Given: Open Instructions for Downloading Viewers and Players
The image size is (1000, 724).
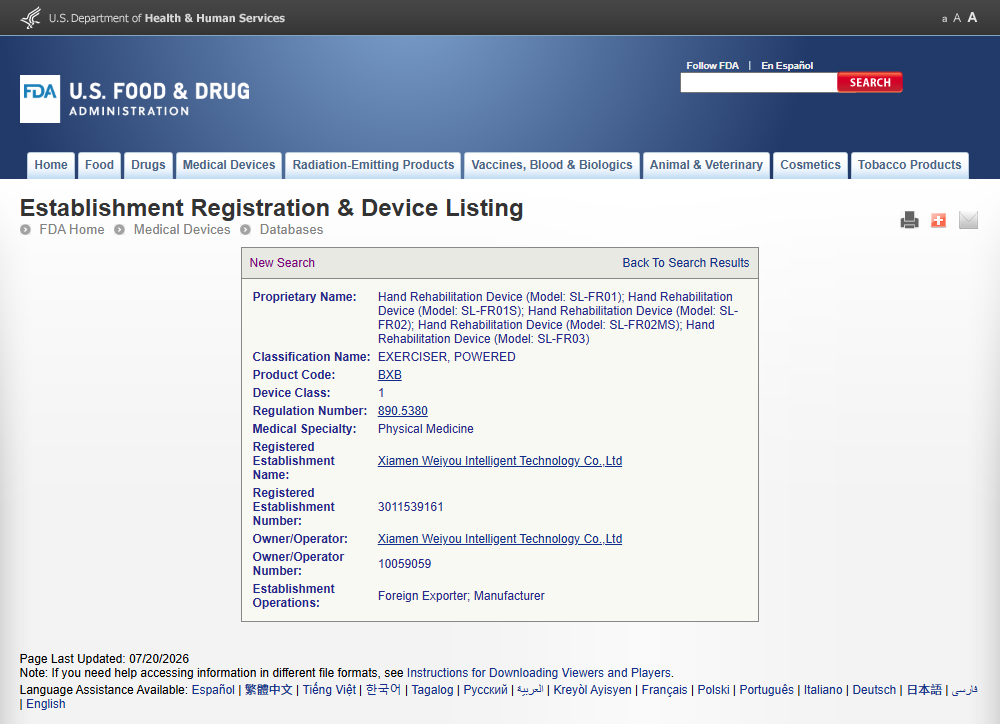Looking at the screenshot, I should 539,673.
